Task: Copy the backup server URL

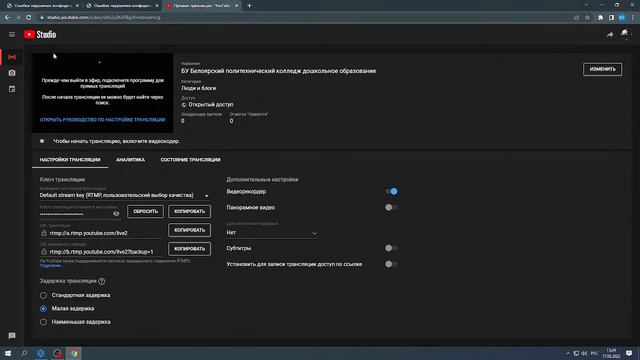Action: point(189,249)
